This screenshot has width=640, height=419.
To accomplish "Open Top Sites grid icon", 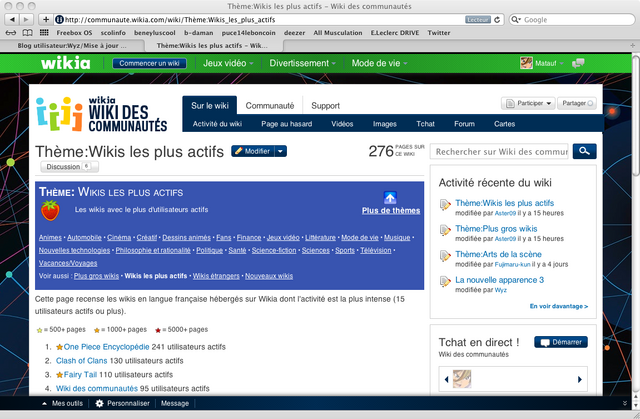I will tap(44, 33).
